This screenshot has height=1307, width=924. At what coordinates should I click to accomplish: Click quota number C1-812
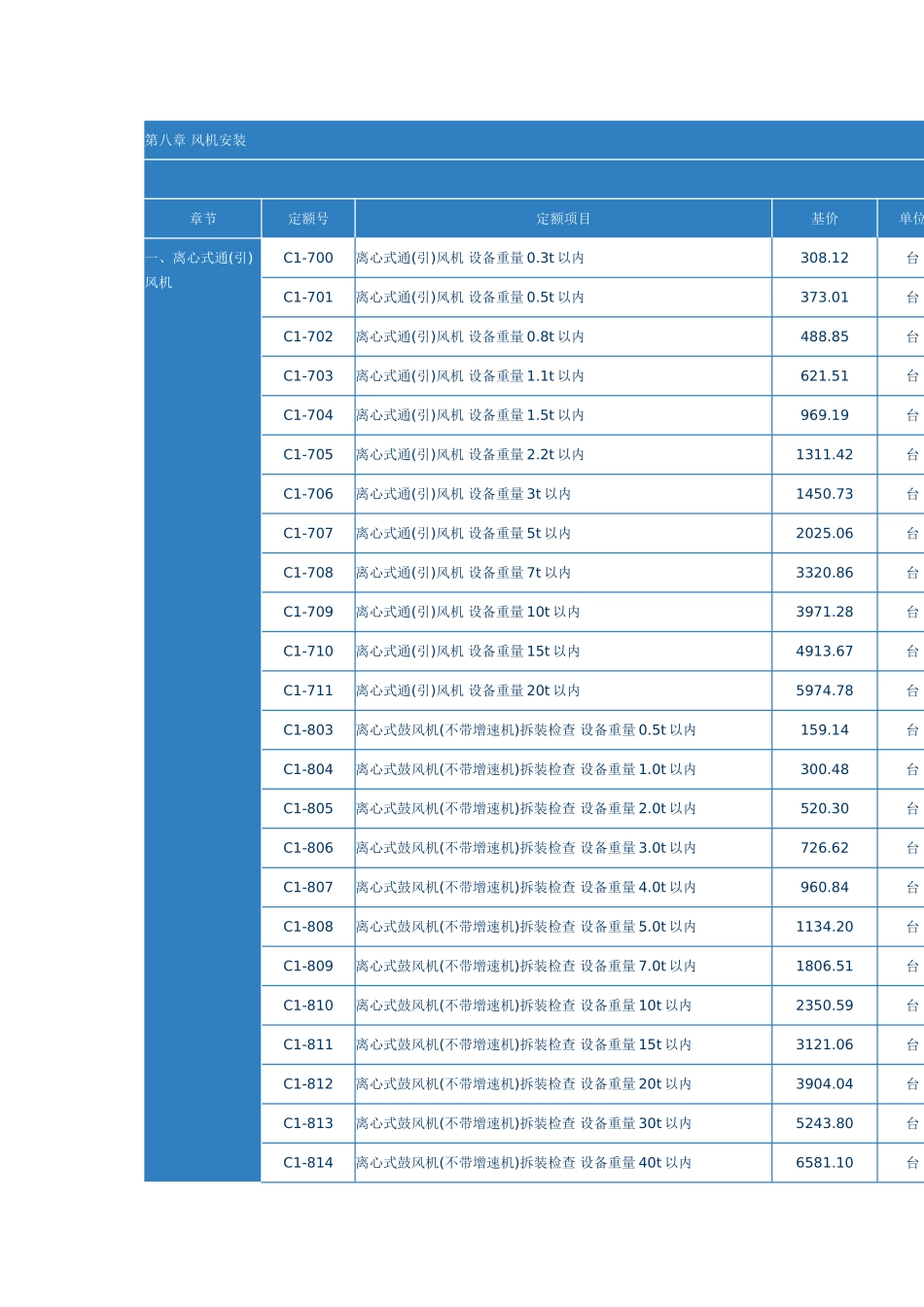[308, 1084]
